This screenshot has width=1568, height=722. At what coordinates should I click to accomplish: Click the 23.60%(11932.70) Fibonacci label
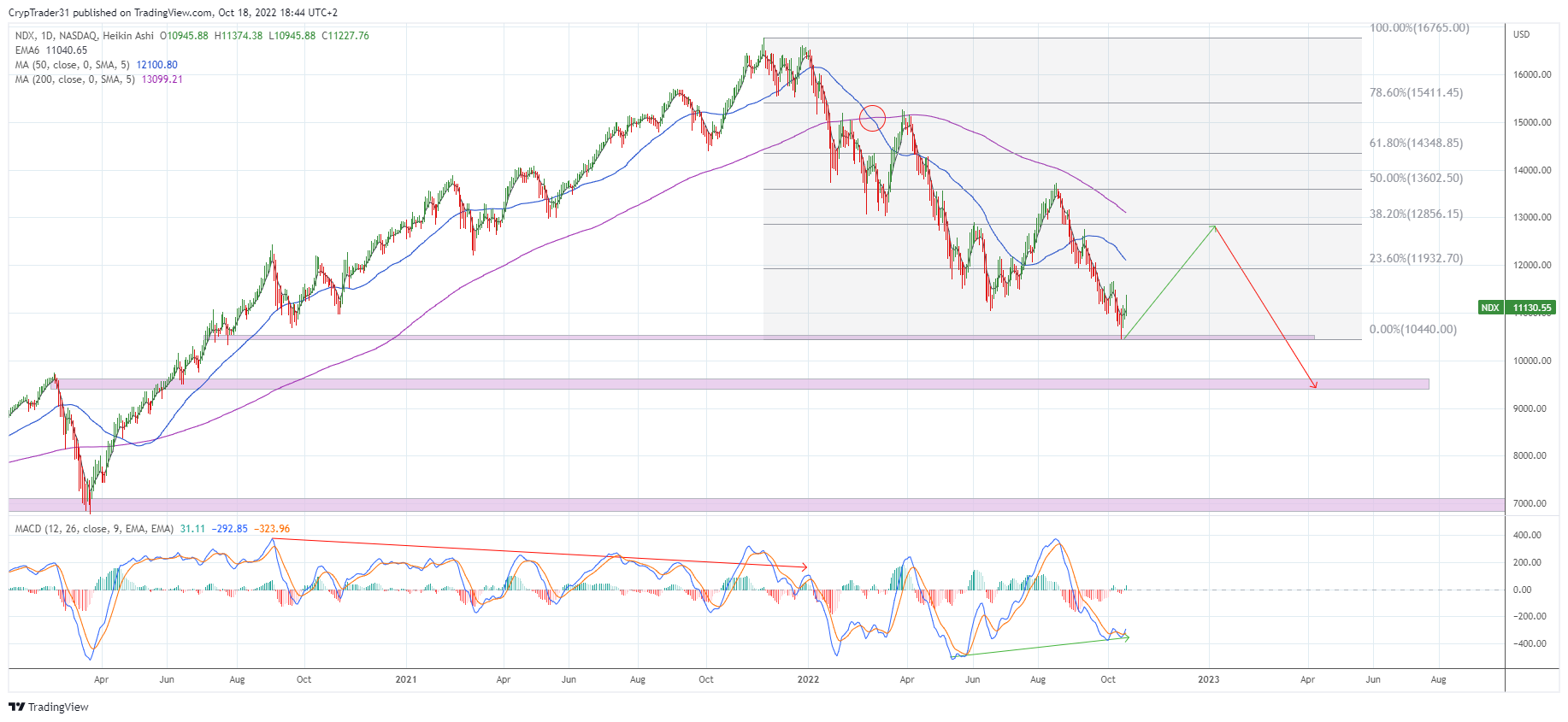pos(1416,258)
